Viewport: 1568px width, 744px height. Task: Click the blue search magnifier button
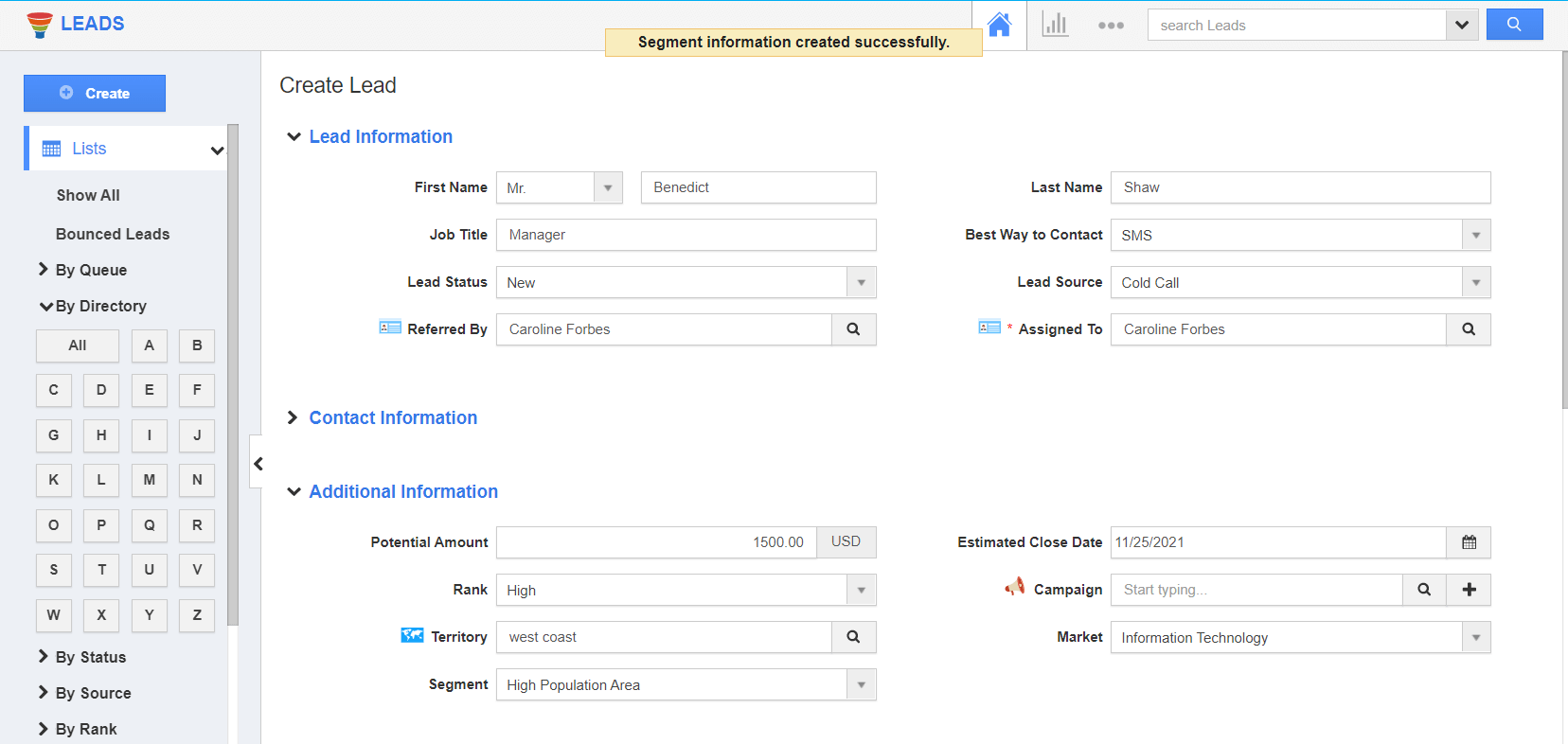pos(1514,25)
